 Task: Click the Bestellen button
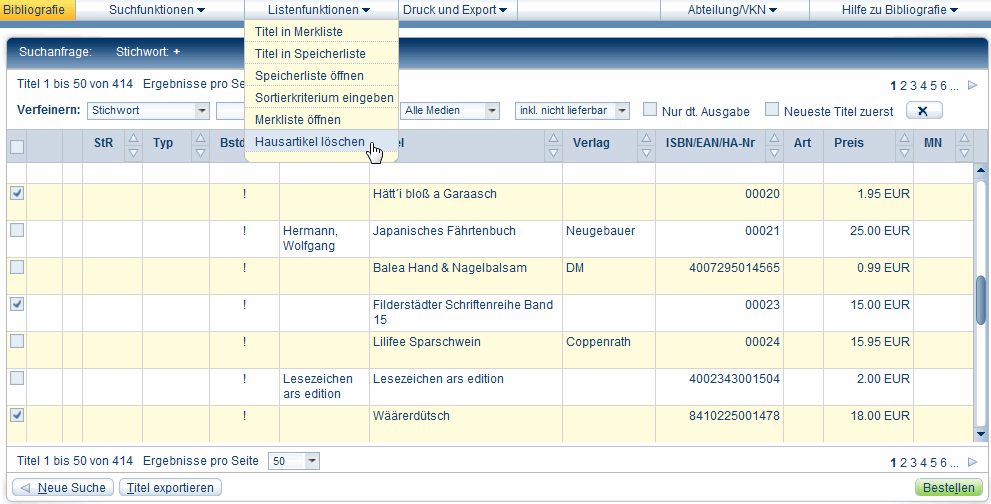946,488
